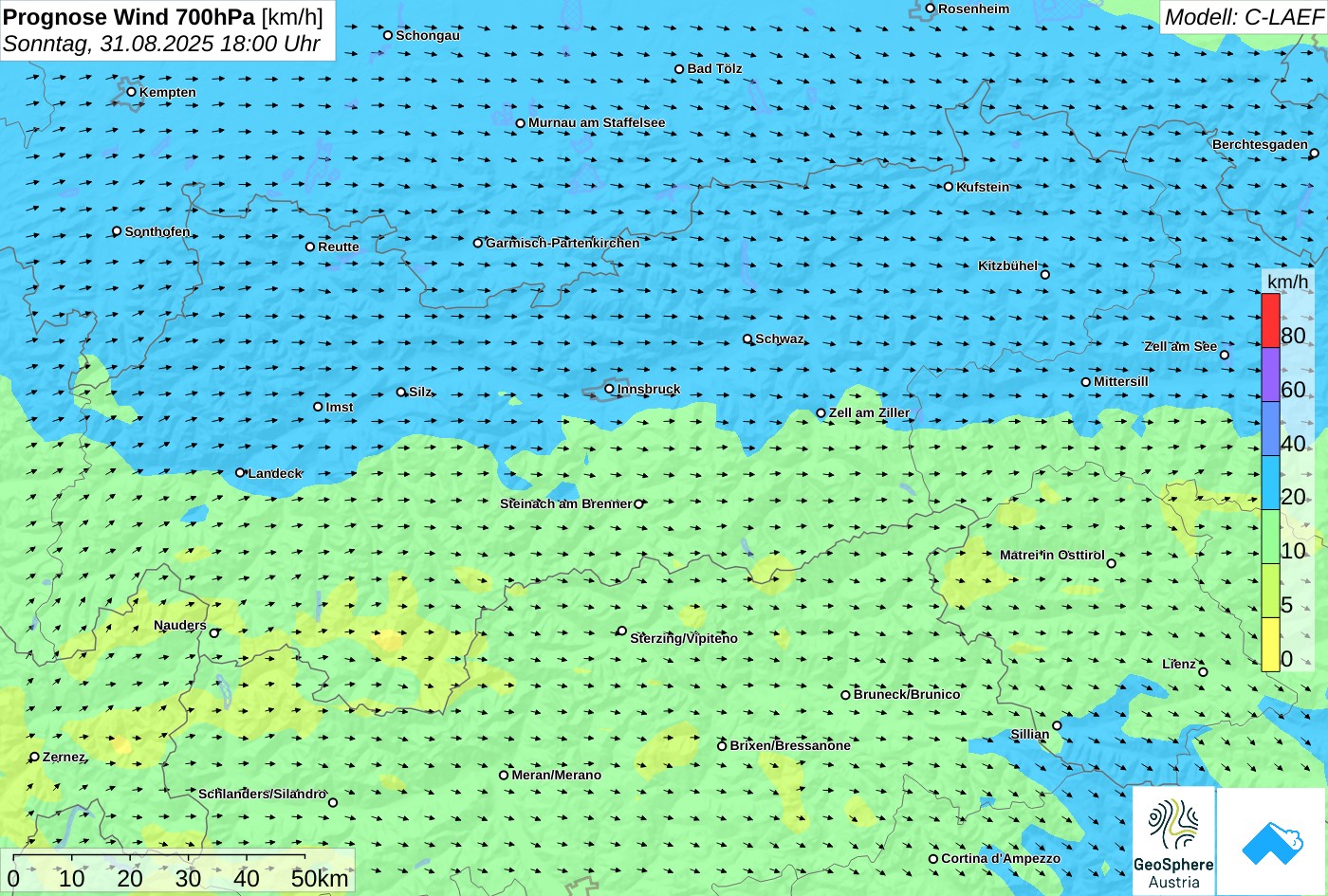Click the Nauders location dot
The image size is (1328, 896).
pyautogui.click(x=214, y=633)
